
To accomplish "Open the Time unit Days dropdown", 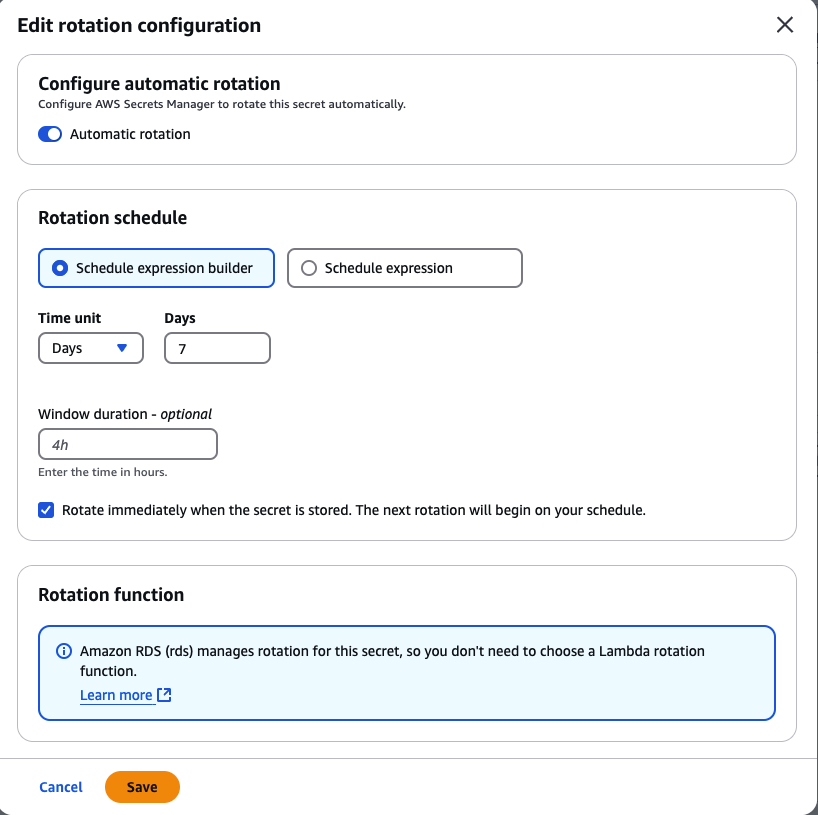I will [90, 348].
